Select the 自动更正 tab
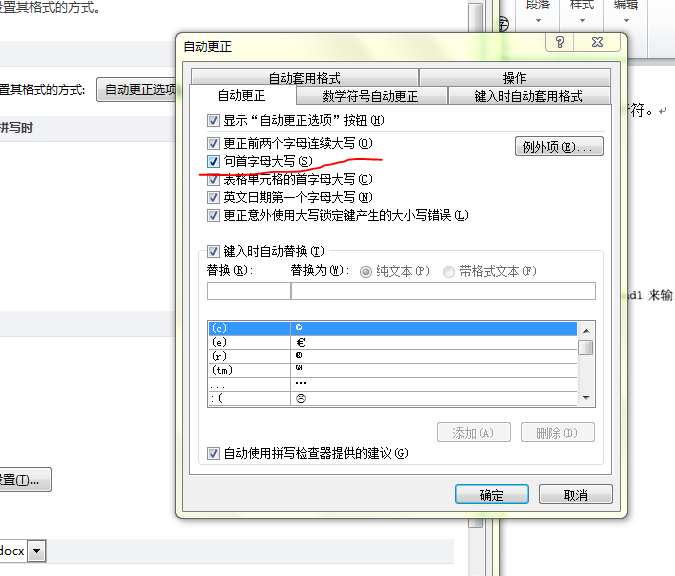This screenshot has height=576, width=675. 242,95
